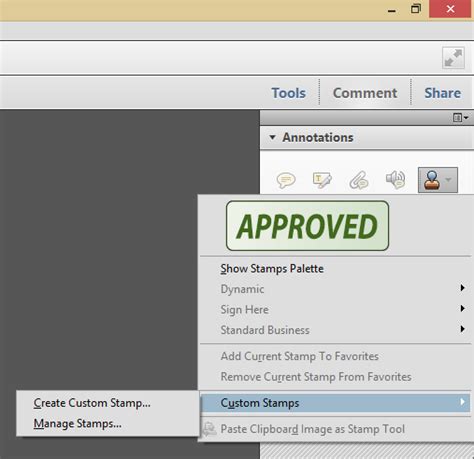Open the Share pane
The width and height of the screenshot is (474, 459).
[442, 93]
